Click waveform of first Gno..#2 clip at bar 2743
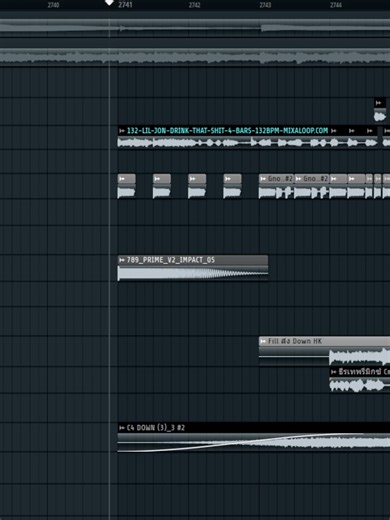 (x=276, y=193)
